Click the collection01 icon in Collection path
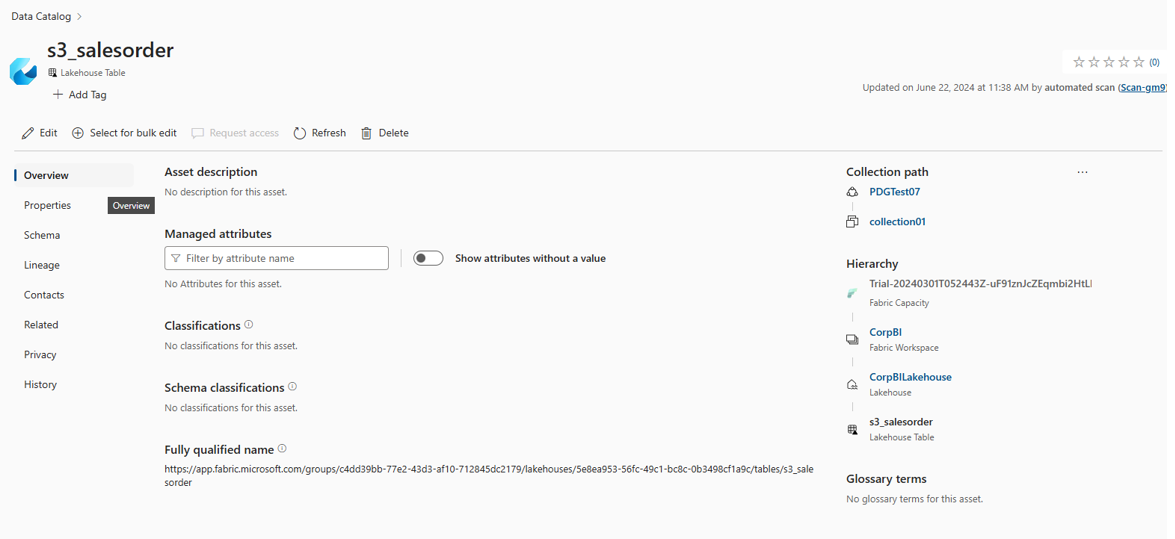Screen dimensions: 1175x539 click(x=851, y=222)
